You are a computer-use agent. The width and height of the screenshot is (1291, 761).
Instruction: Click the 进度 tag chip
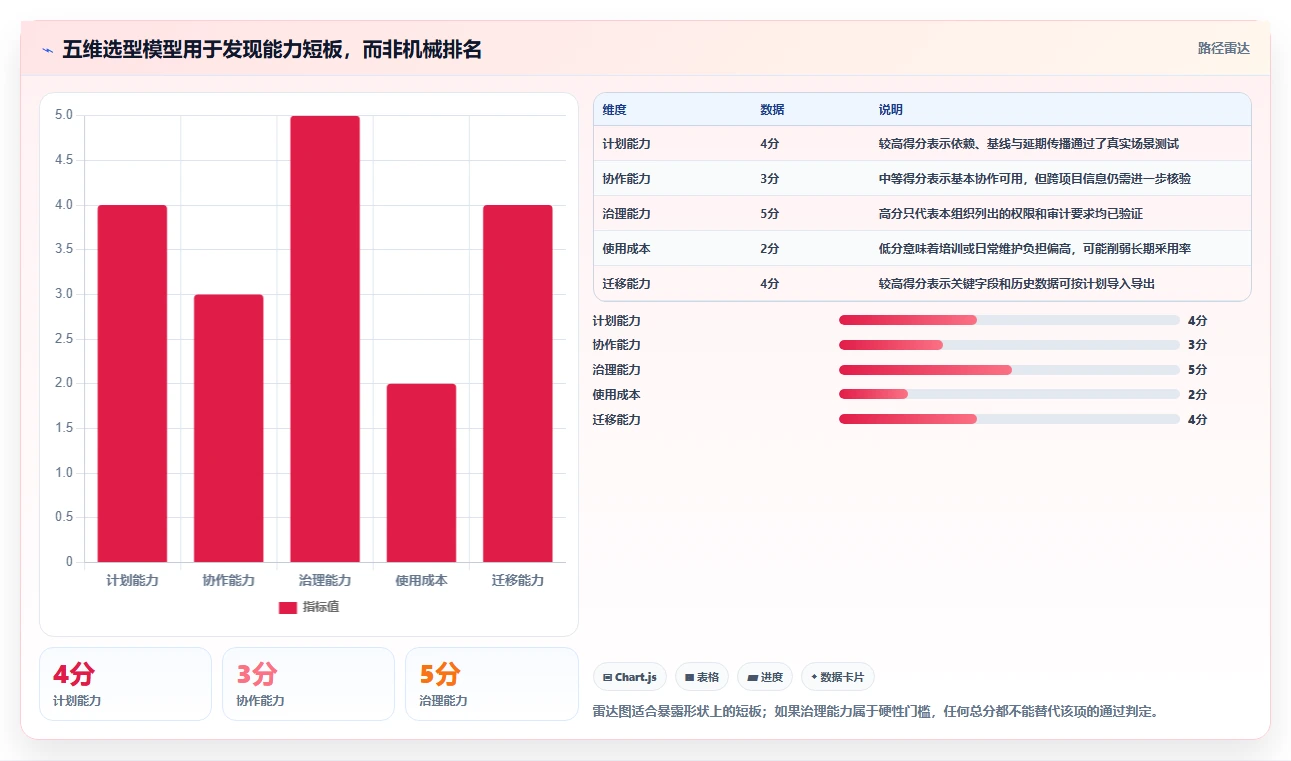[x=765, y=677]
